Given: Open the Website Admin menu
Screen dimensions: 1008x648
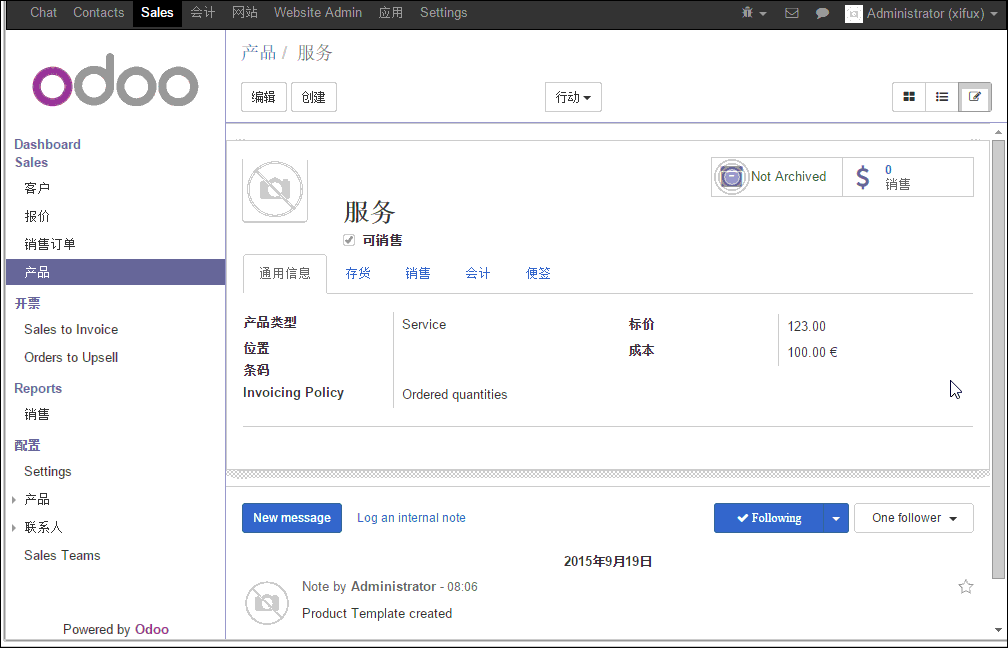Looking at the screenshot, I should 317,13.
